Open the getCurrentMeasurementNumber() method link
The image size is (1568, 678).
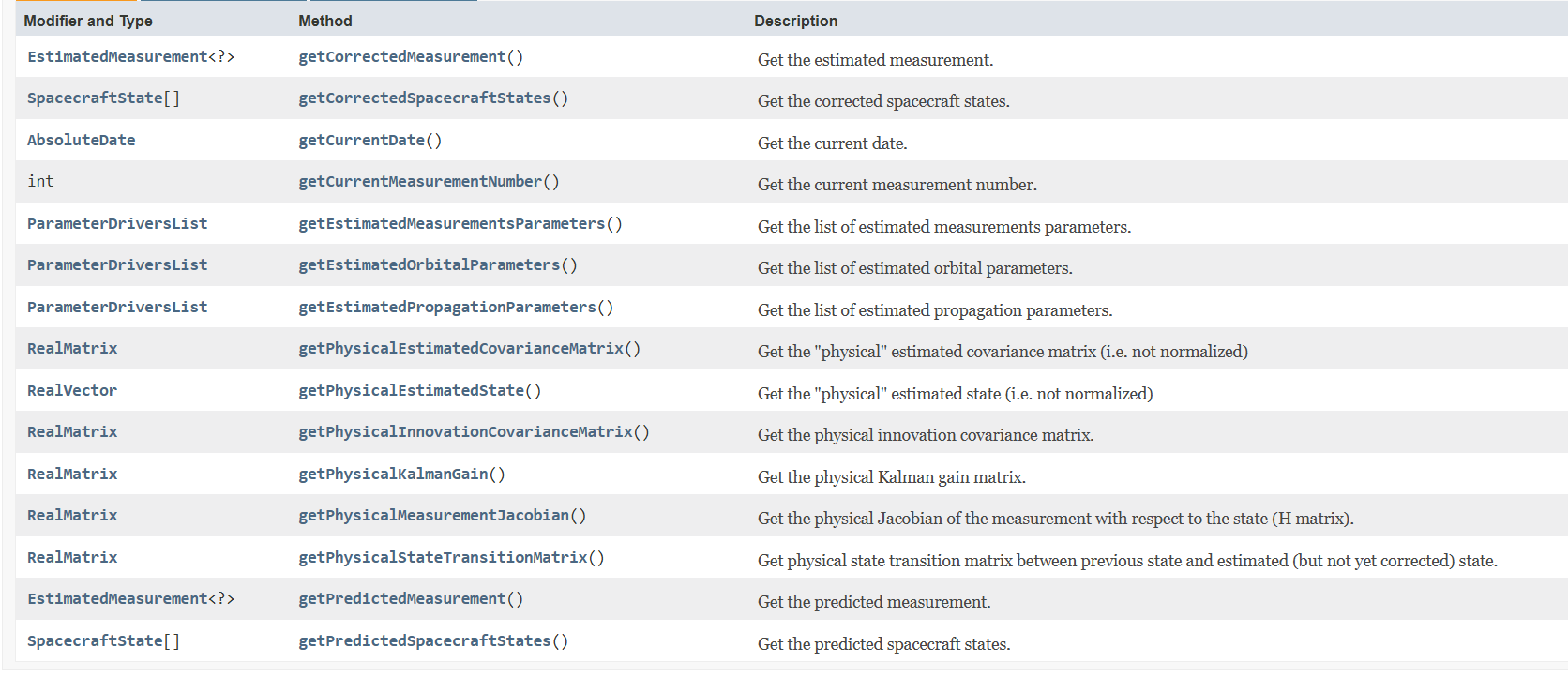(419, 182)
